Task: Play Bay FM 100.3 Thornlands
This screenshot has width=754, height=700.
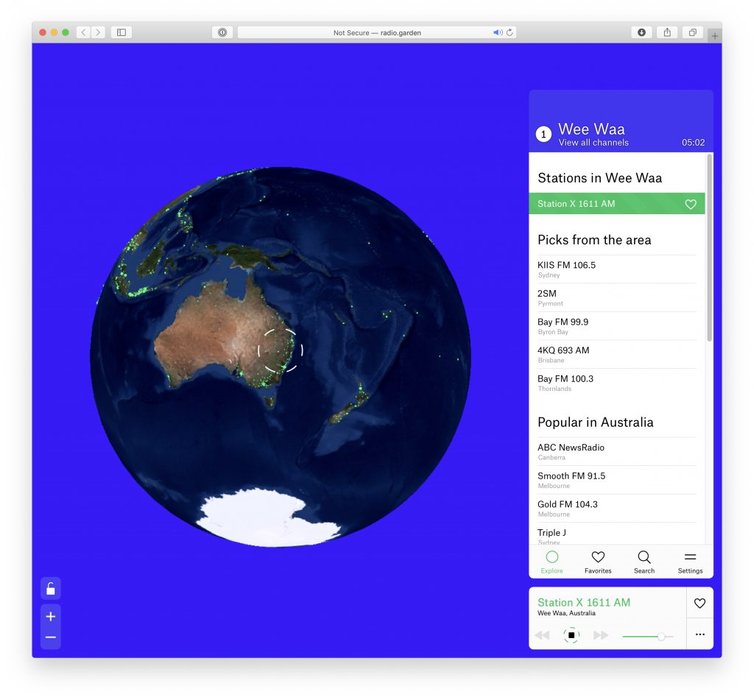Action: [x=617, y=383]
